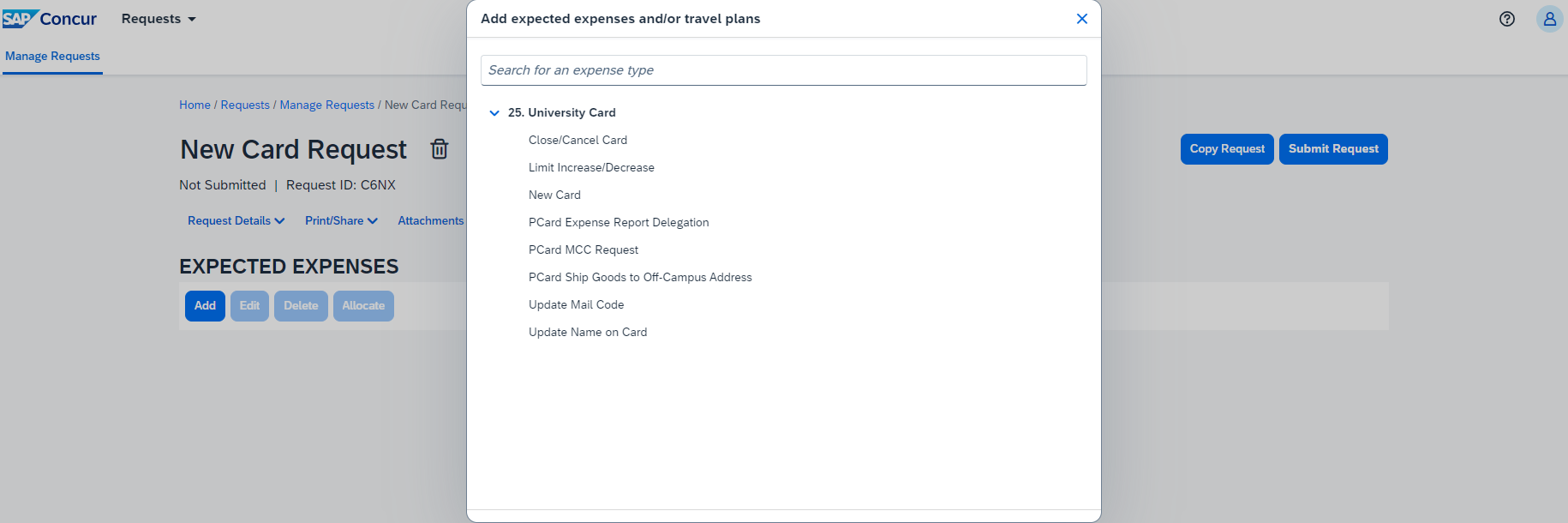This screenshot has height=523, width=1568.
Task: Open the user profile icon
Action: [1549, 19]
